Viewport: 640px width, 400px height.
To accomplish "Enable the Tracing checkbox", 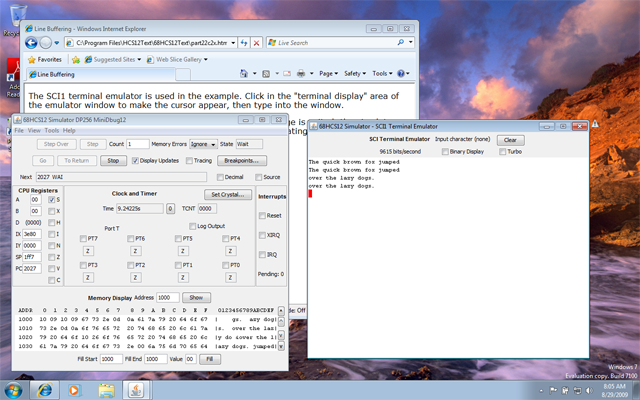I will [189, 161].
